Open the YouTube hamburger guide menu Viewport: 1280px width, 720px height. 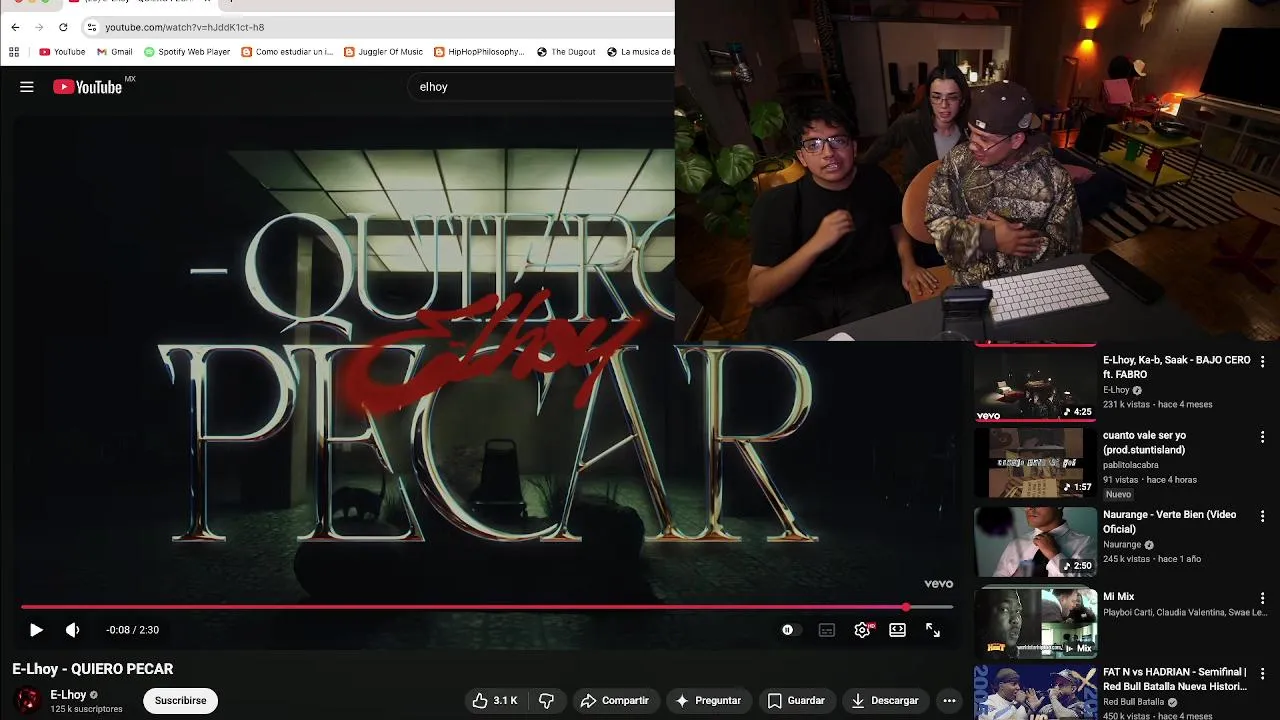tap(27, 87)
